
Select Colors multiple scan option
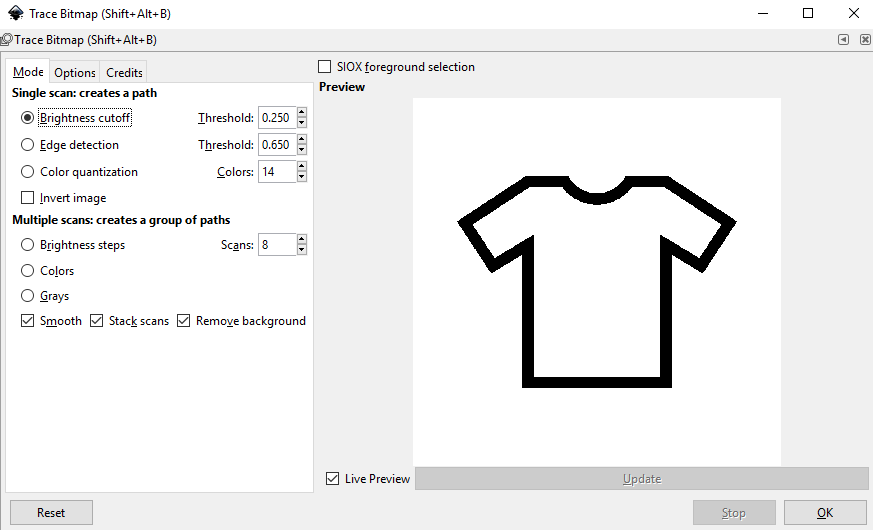[27, 271]
